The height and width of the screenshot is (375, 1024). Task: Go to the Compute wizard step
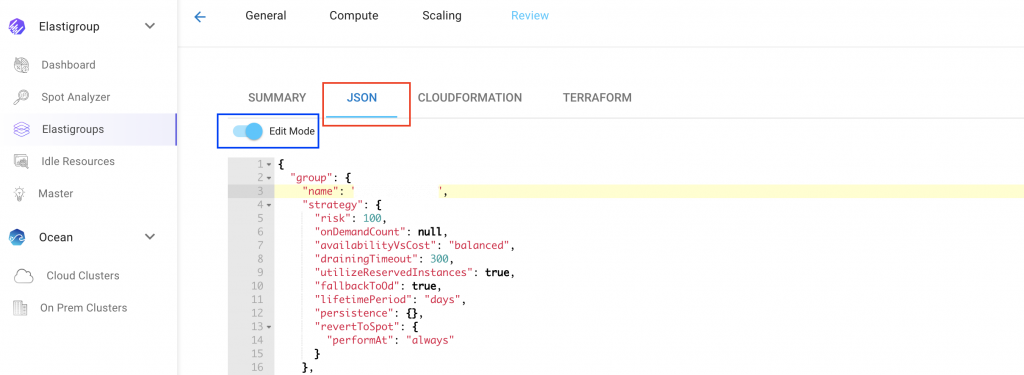tap(353, 16)
